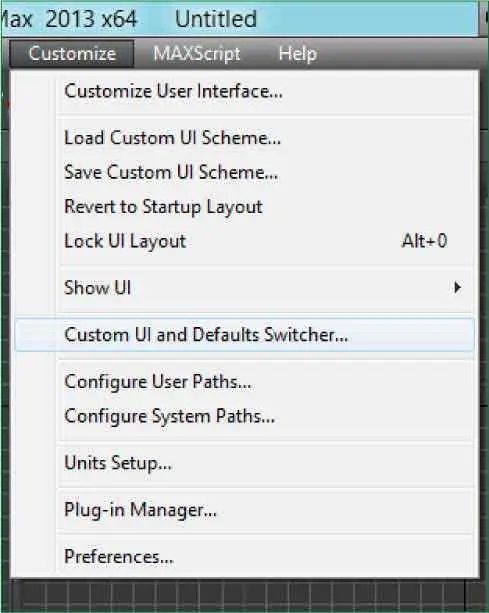This screenshot has height=613, width=489.
Task: Select Load Custom UI Scheme...
Action: (x=244, y=138)
